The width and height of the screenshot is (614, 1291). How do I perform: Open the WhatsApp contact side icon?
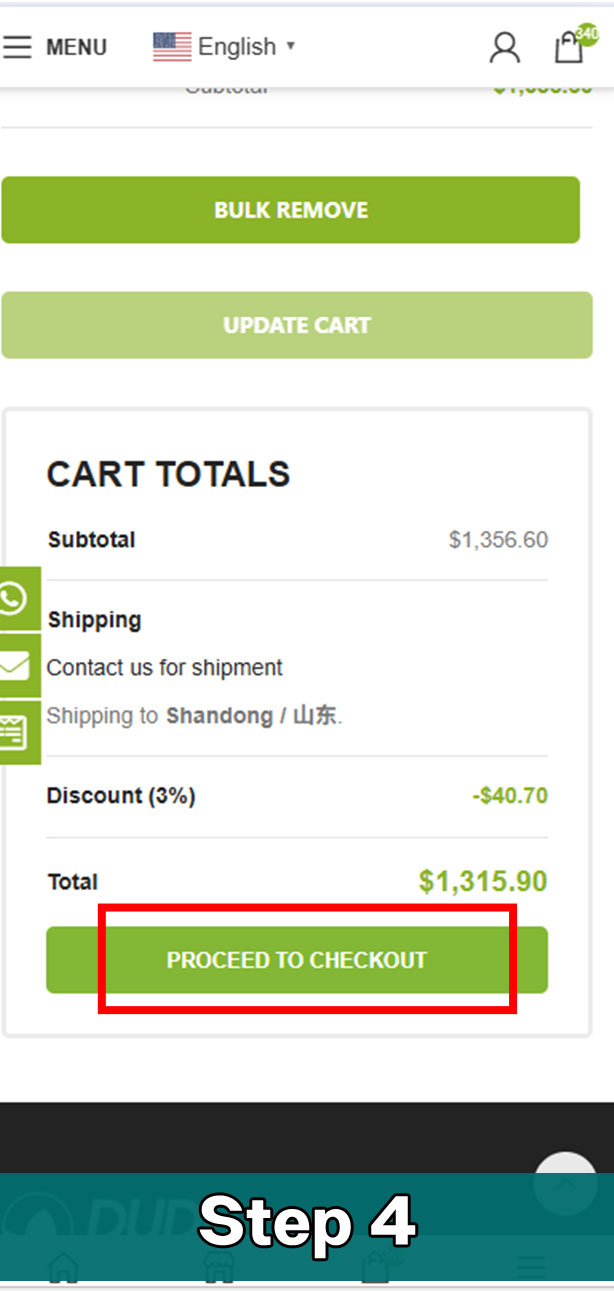14,599
